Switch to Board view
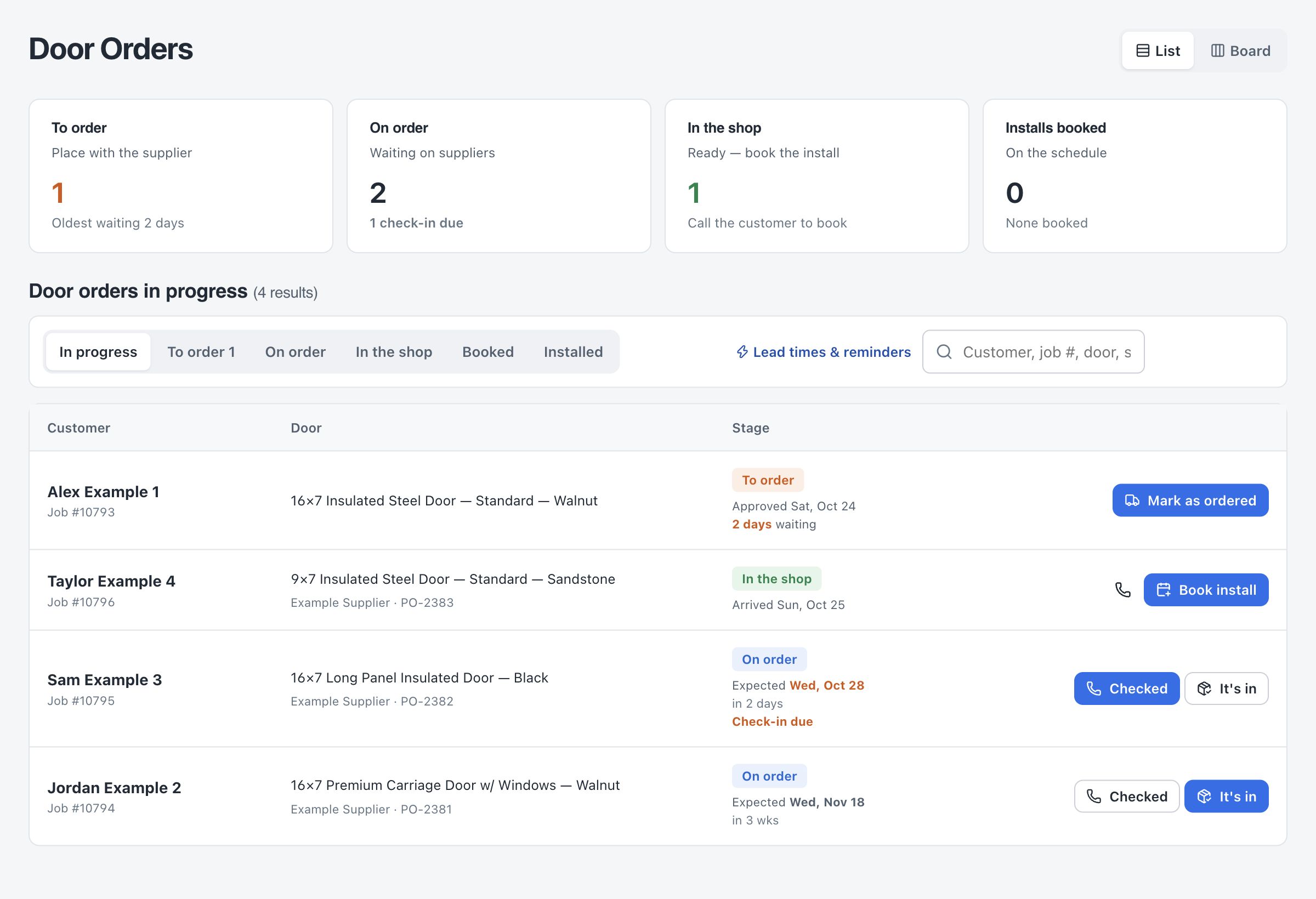1316x899 pixels. 1240,51
